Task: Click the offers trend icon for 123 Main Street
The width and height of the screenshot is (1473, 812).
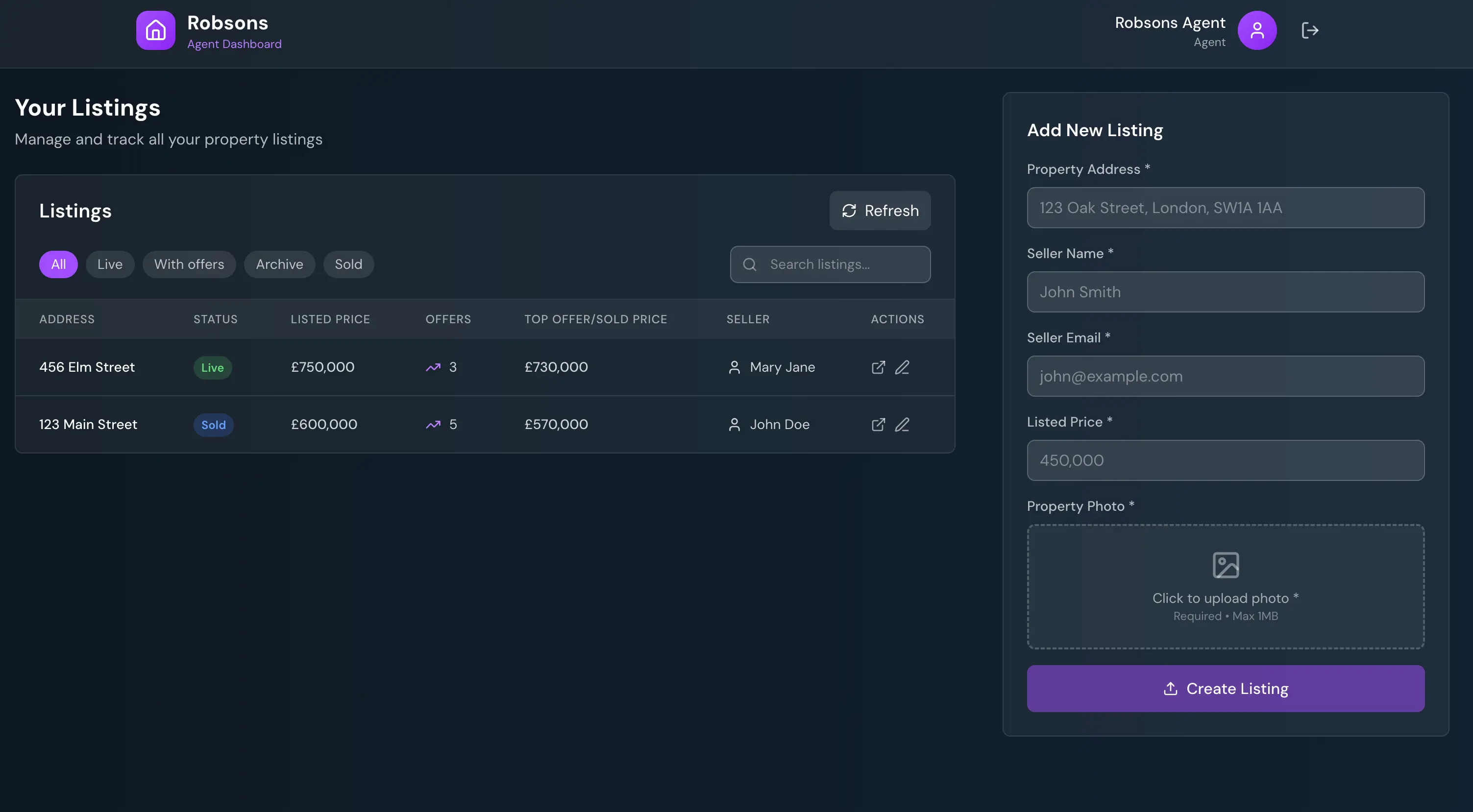Action: coord(434,425)
